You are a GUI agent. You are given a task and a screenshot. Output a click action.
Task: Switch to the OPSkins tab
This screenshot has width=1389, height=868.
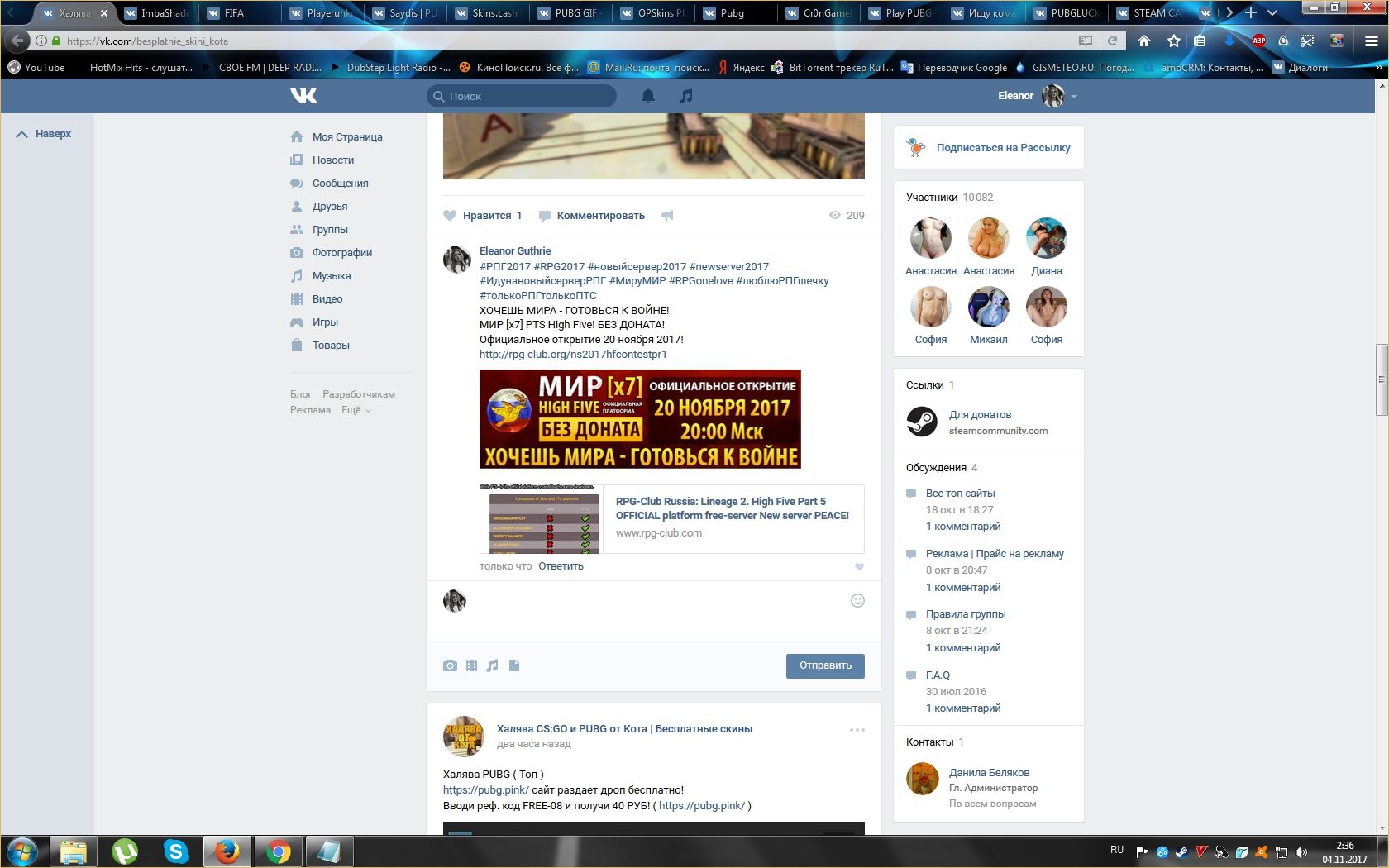[x=653, y=13]
